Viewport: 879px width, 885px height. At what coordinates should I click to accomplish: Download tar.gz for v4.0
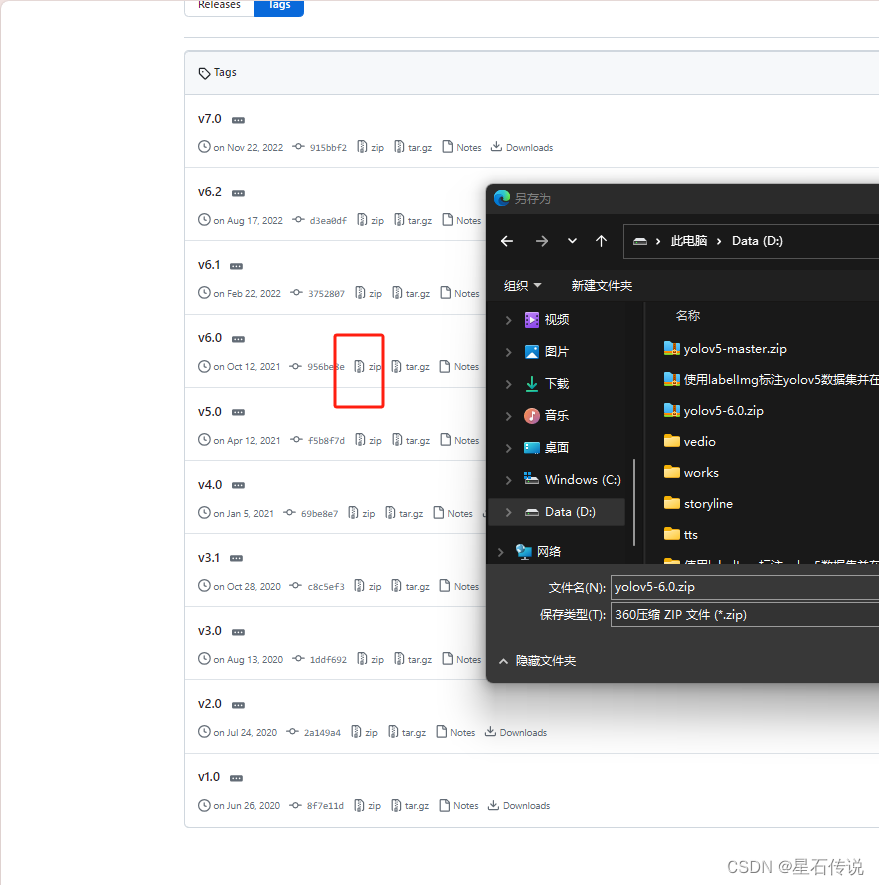pyautogui.click(x=404, y=514)
